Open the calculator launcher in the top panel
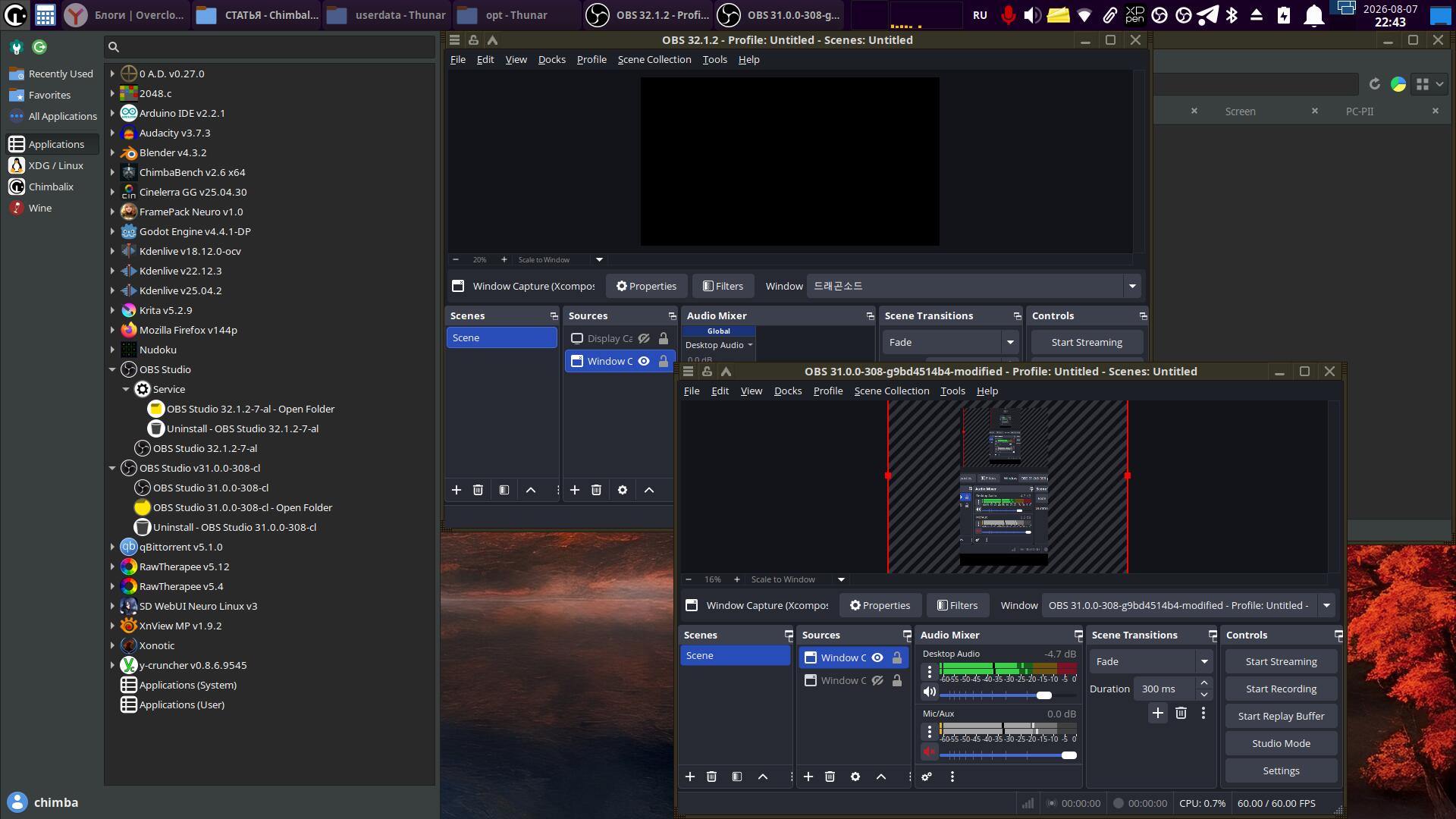The image size is (1456, 819). 45,14
